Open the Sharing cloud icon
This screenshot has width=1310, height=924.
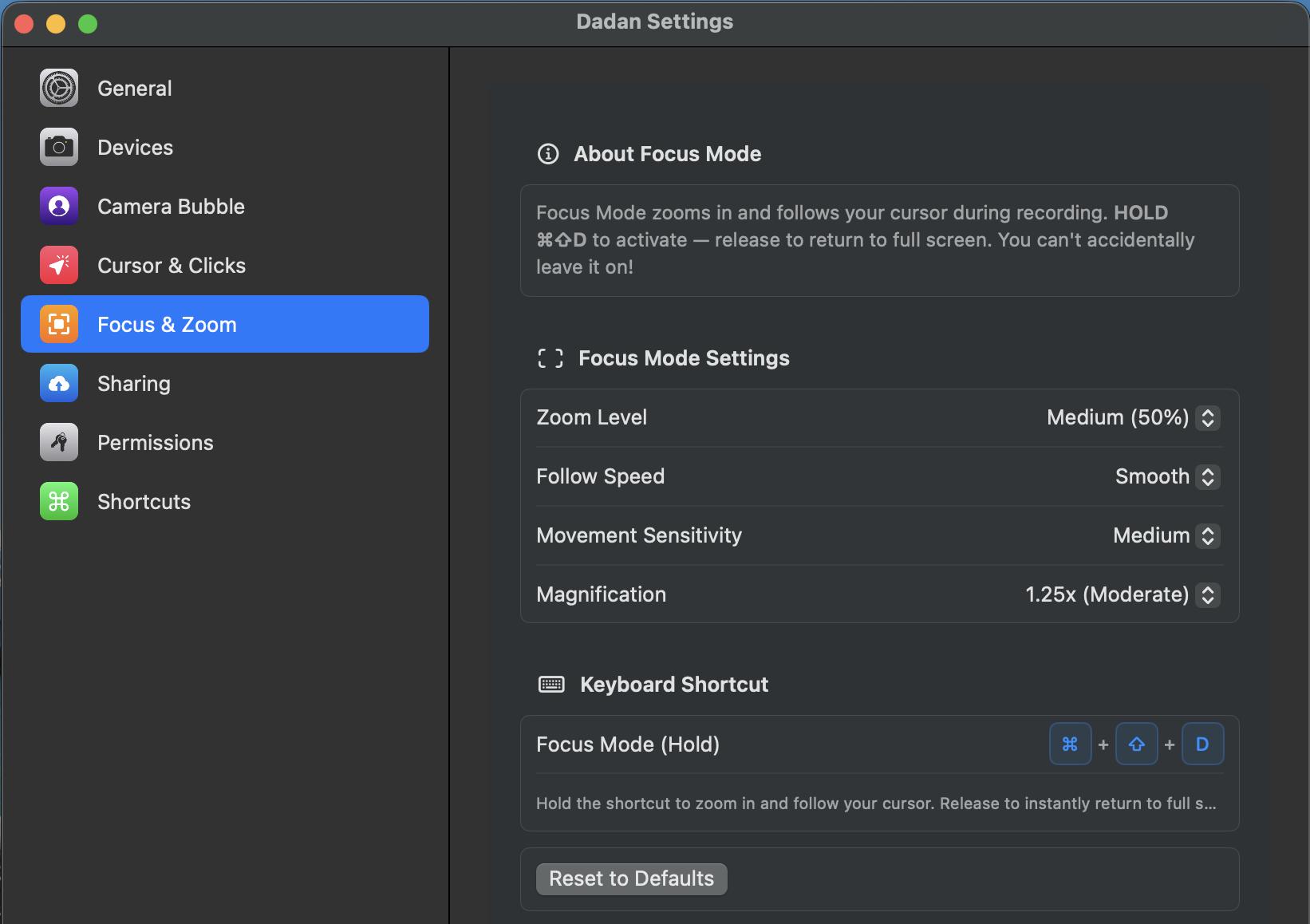point(58,383)
